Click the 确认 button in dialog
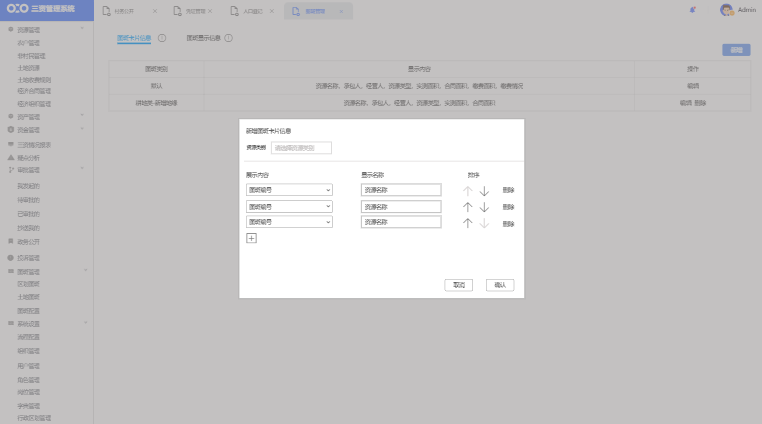The image size is (762, 424). (499, 284)
